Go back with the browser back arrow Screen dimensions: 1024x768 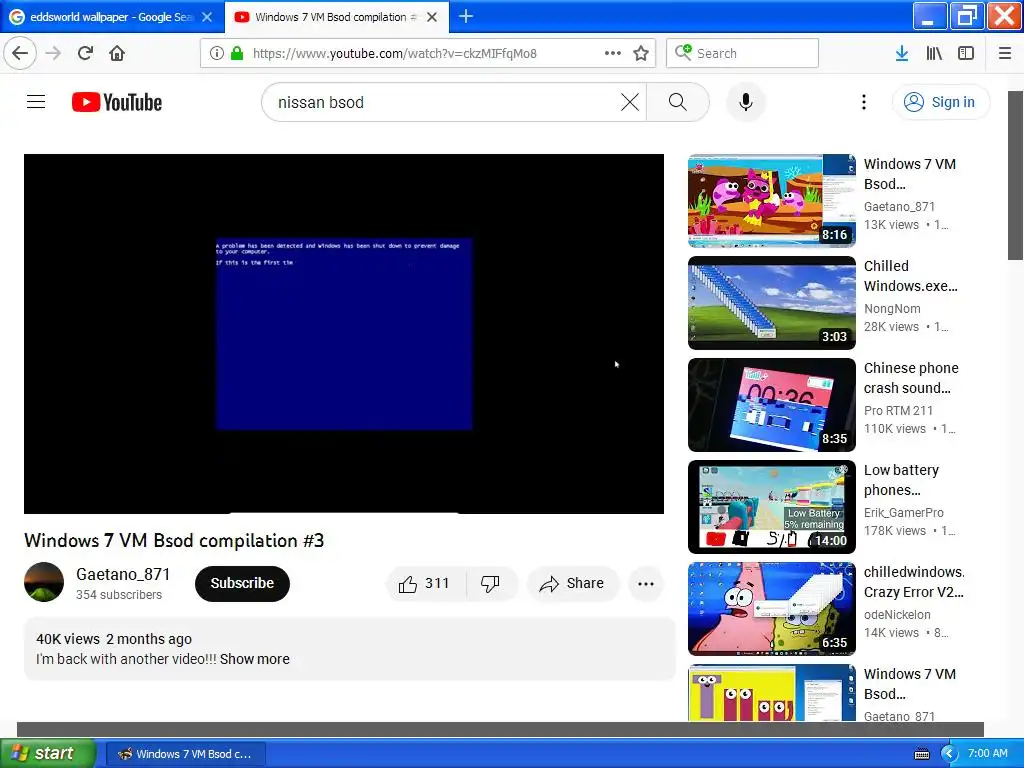(x=20, y=53)
